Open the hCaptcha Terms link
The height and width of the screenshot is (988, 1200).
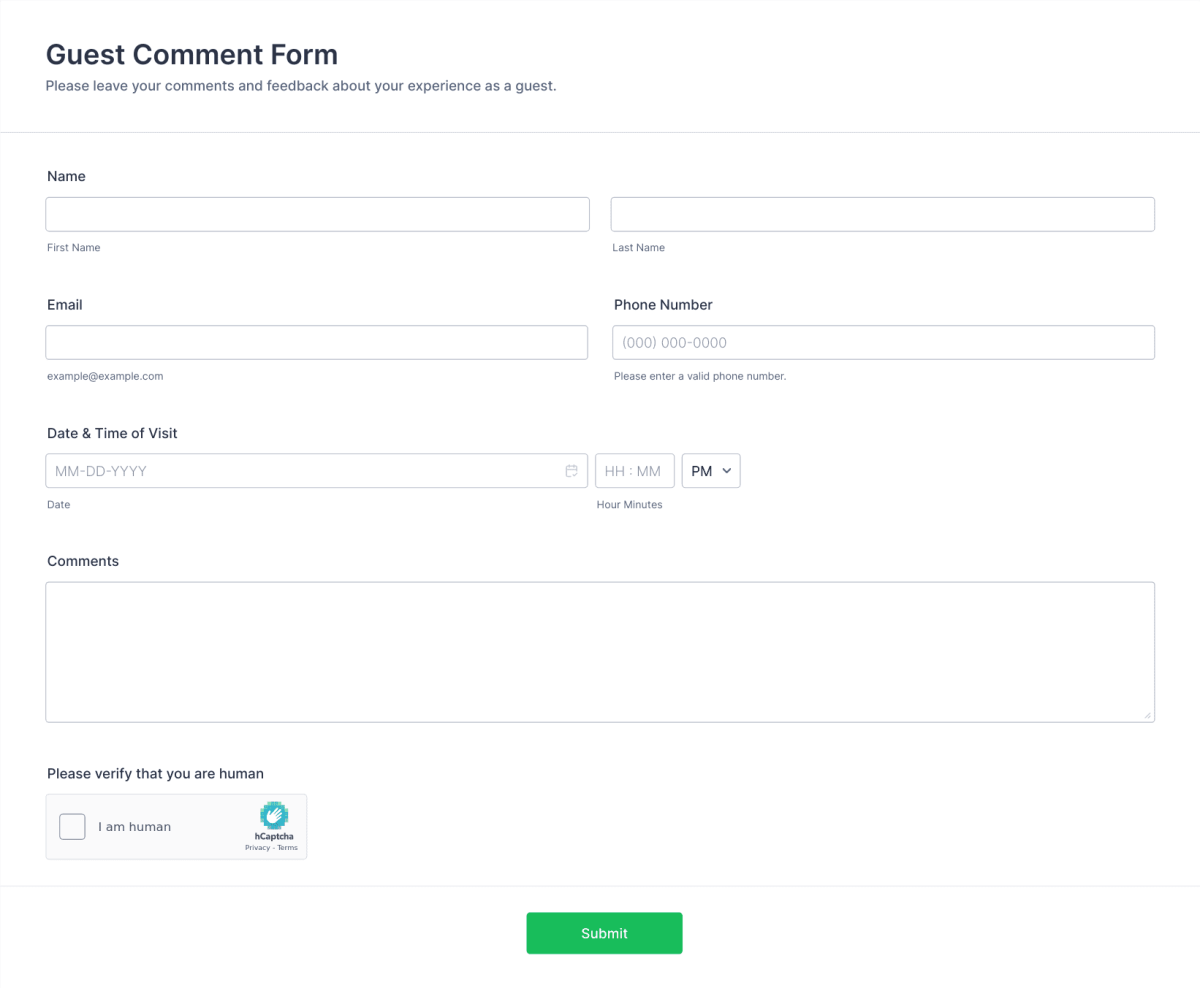tap(287, 847)
